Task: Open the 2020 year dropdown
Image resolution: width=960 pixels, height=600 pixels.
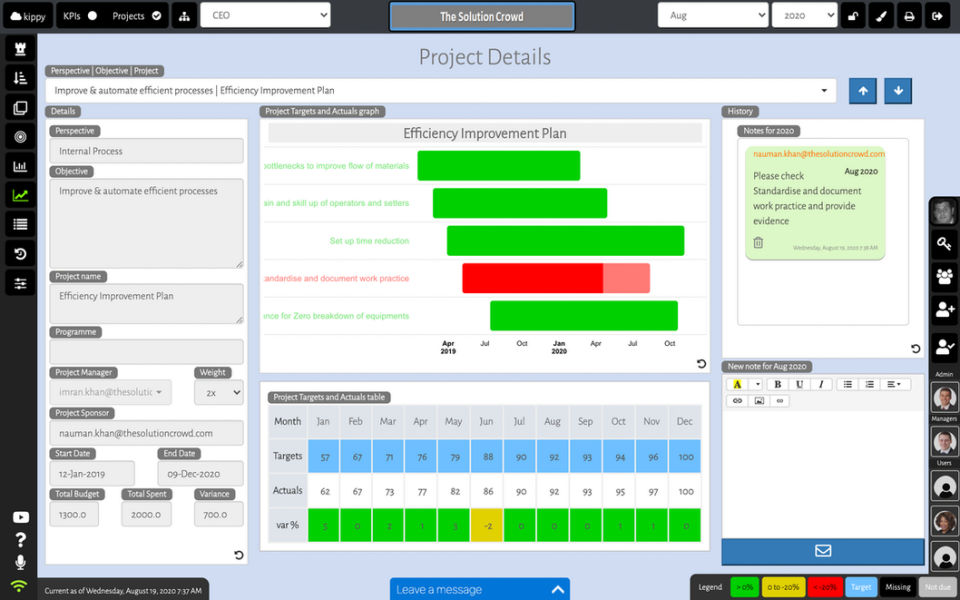Action: [x=804, y=15]
